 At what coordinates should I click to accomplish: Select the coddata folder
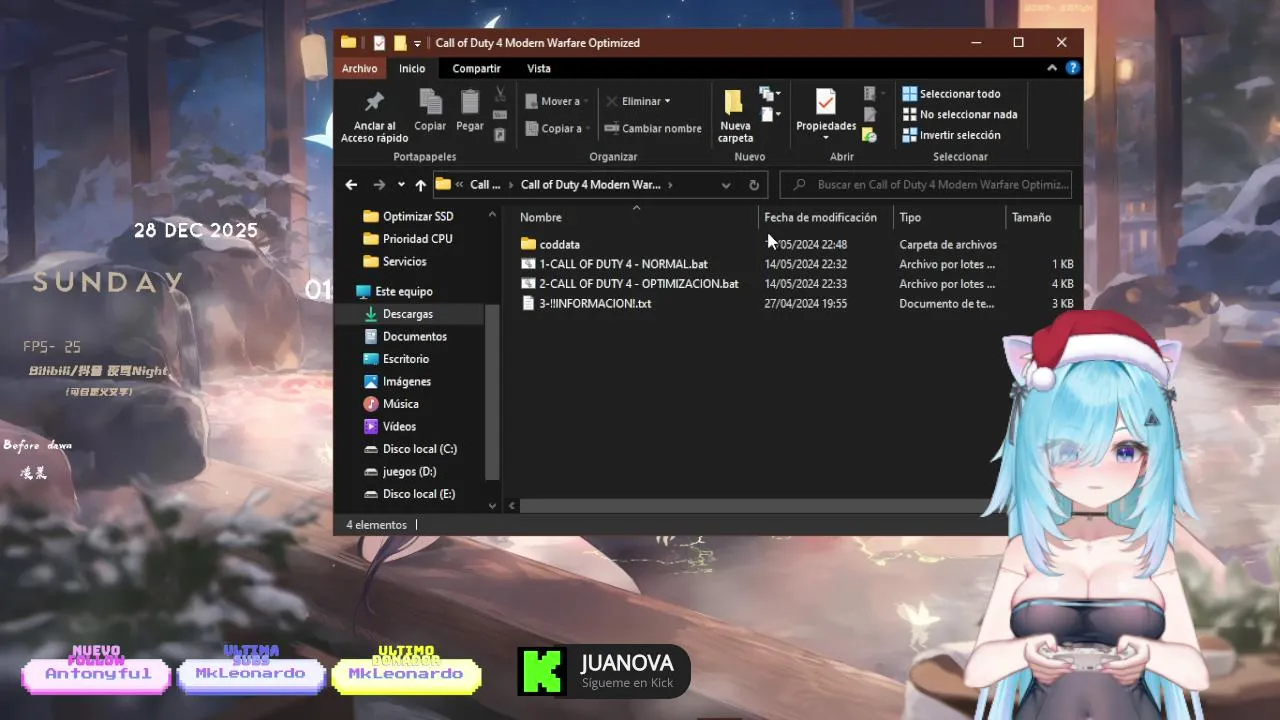point(550,244)
